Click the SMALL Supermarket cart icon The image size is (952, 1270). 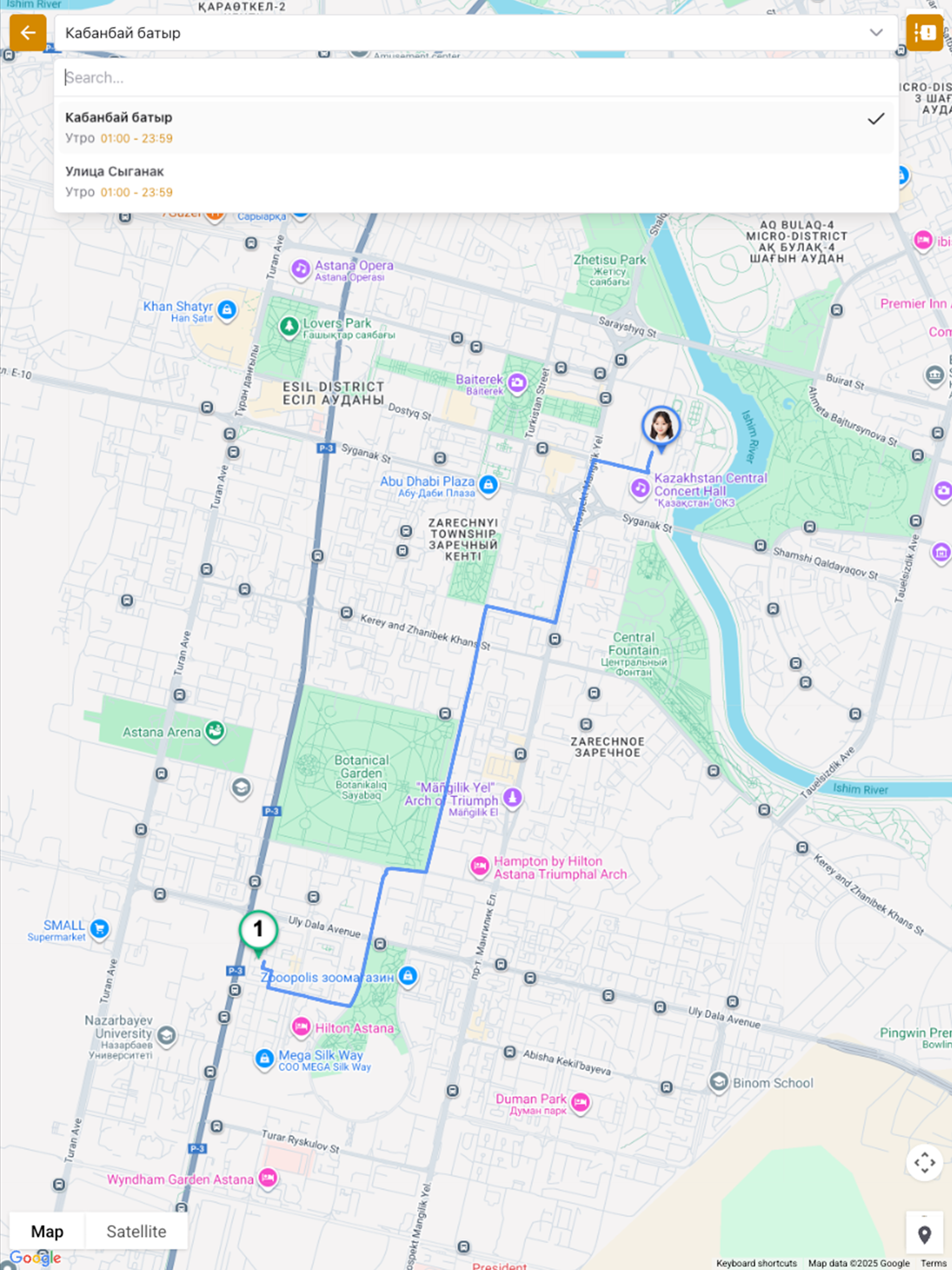tap(100, 929)
